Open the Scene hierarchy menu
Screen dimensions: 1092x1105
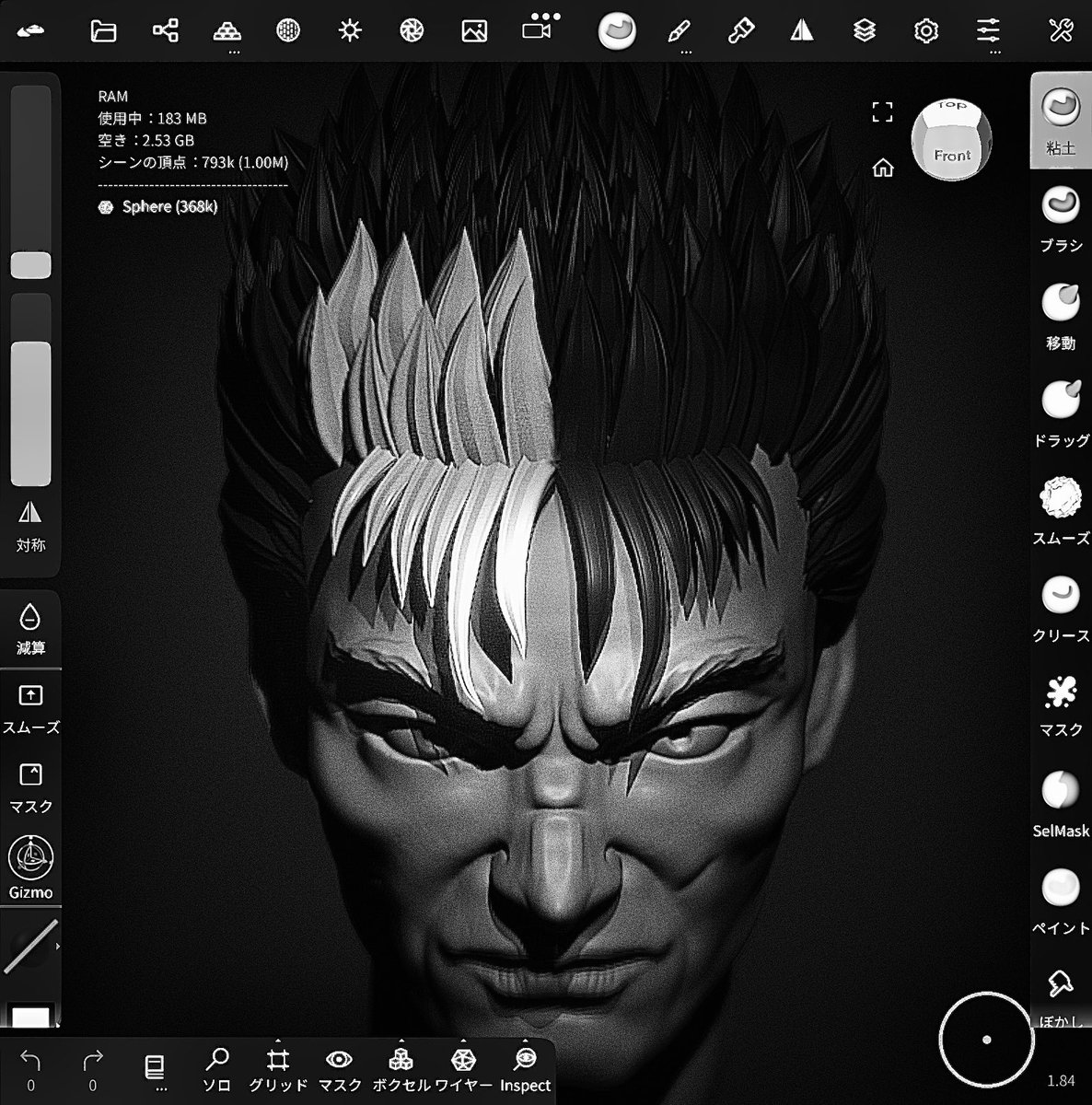[x=165, y=31]
